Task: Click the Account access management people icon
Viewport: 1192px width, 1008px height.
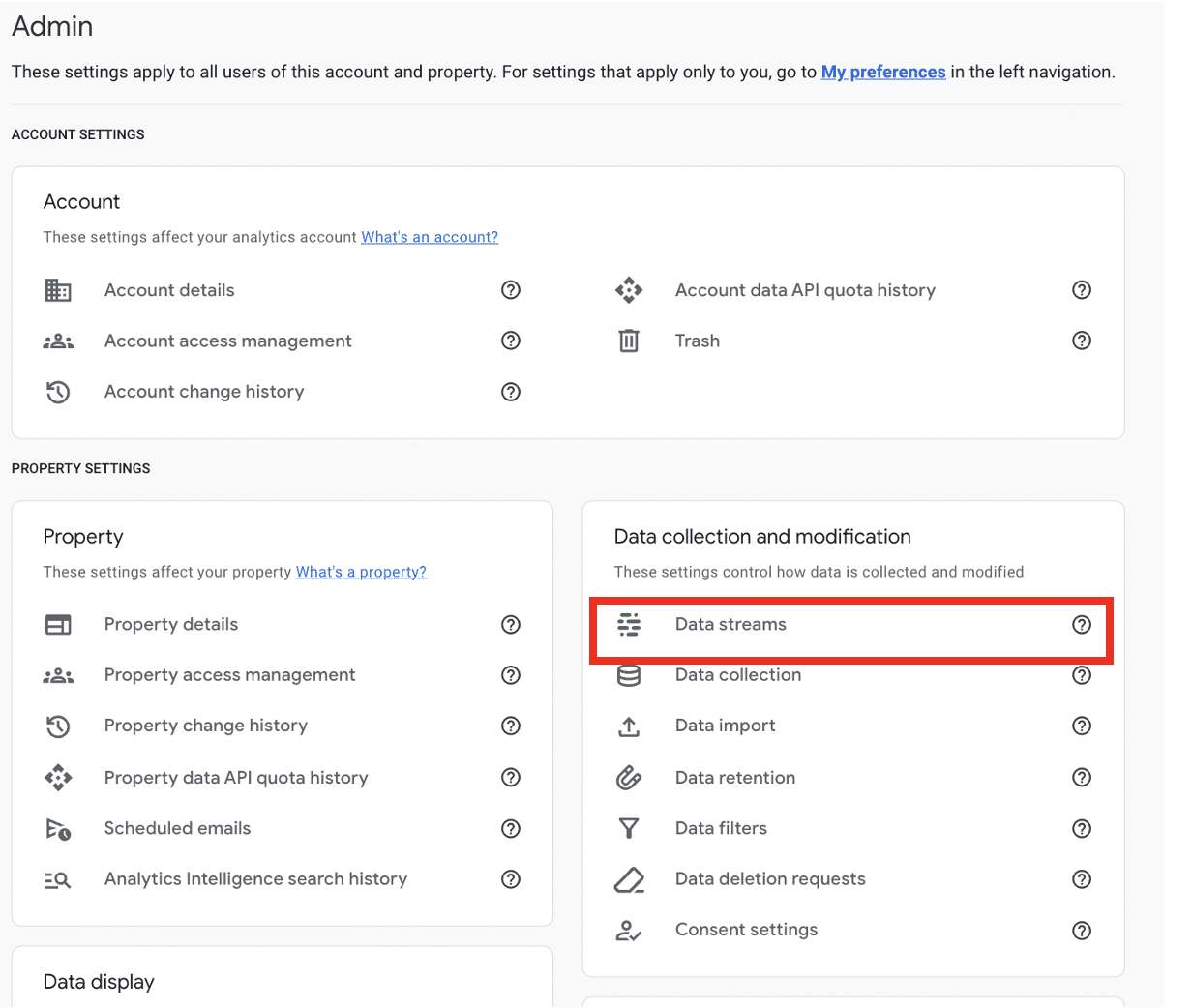Action: [x=58, y=341]
